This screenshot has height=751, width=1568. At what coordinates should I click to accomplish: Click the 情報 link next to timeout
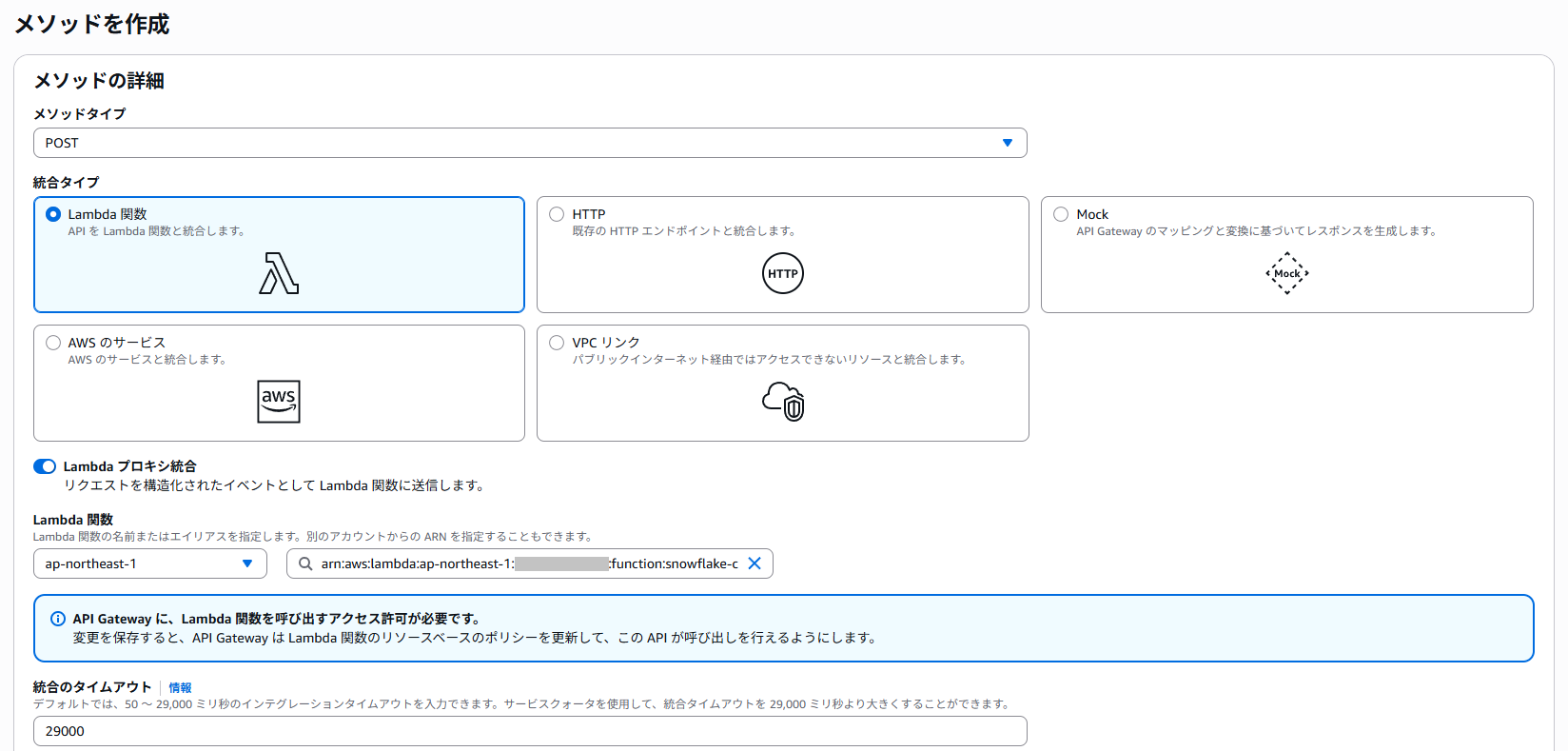(x=180, y=687)
